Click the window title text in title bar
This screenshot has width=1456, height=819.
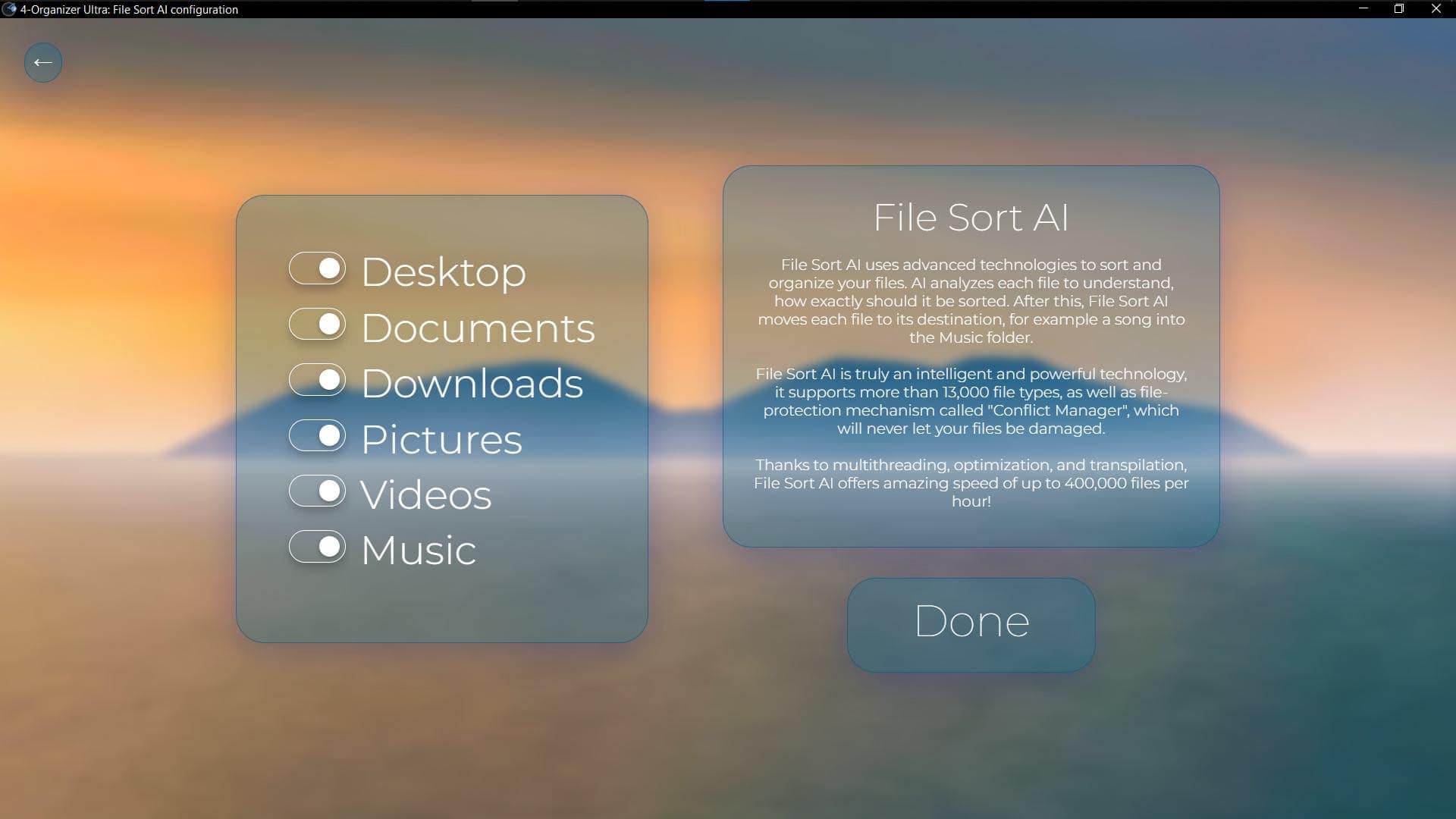[129, 10]
